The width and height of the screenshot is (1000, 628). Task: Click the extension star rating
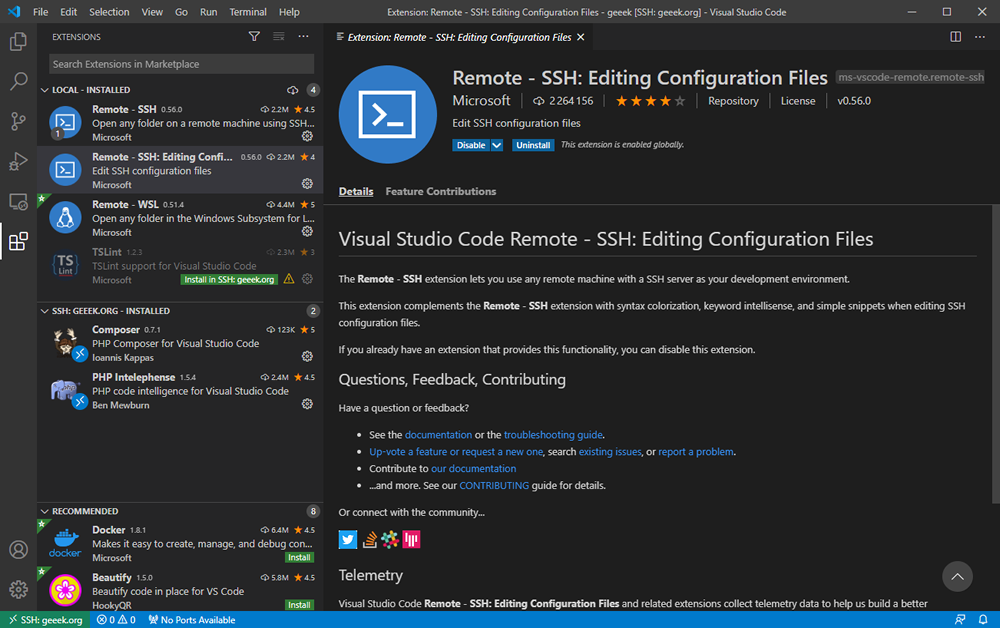[651, 101]
